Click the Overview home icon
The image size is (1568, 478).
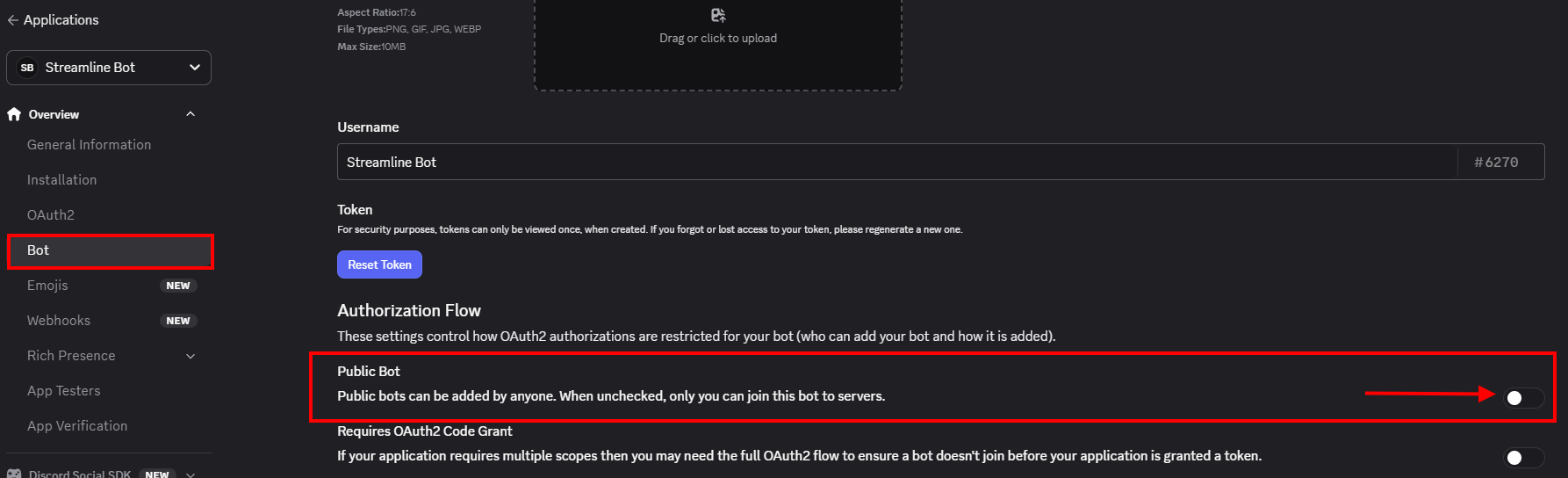14,114
